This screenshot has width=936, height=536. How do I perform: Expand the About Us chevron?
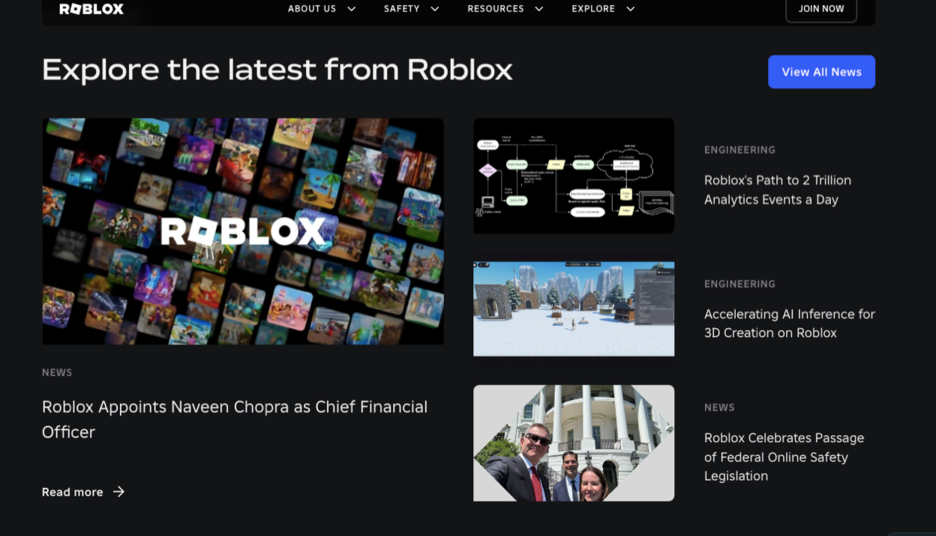[352, 9]
